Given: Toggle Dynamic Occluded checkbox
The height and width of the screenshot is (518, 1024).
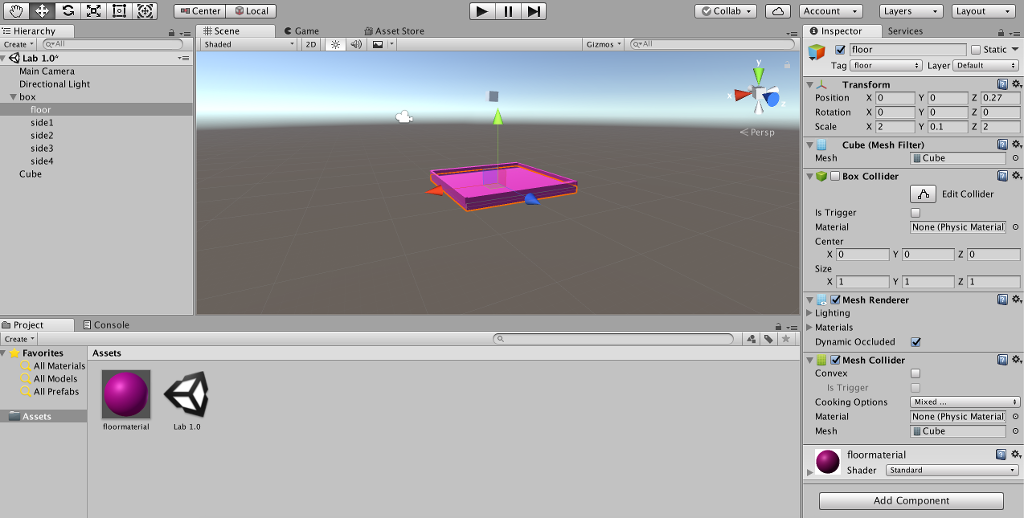Looking at the screenshot, I should tap(916, 342).
